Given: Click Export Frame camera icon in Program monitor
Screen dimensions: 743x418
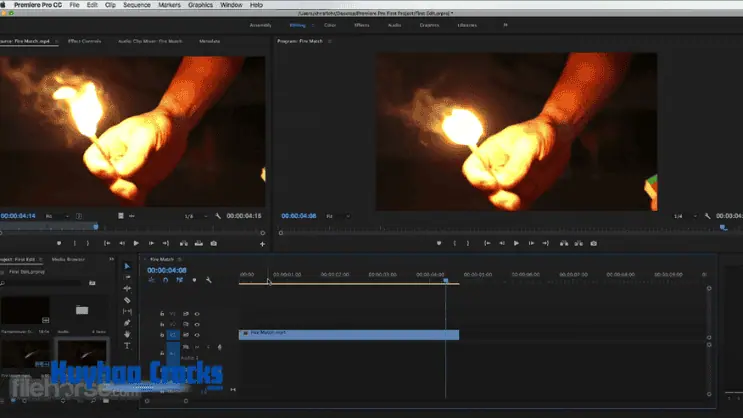Looking at the screenshot, I should [593, 243].
